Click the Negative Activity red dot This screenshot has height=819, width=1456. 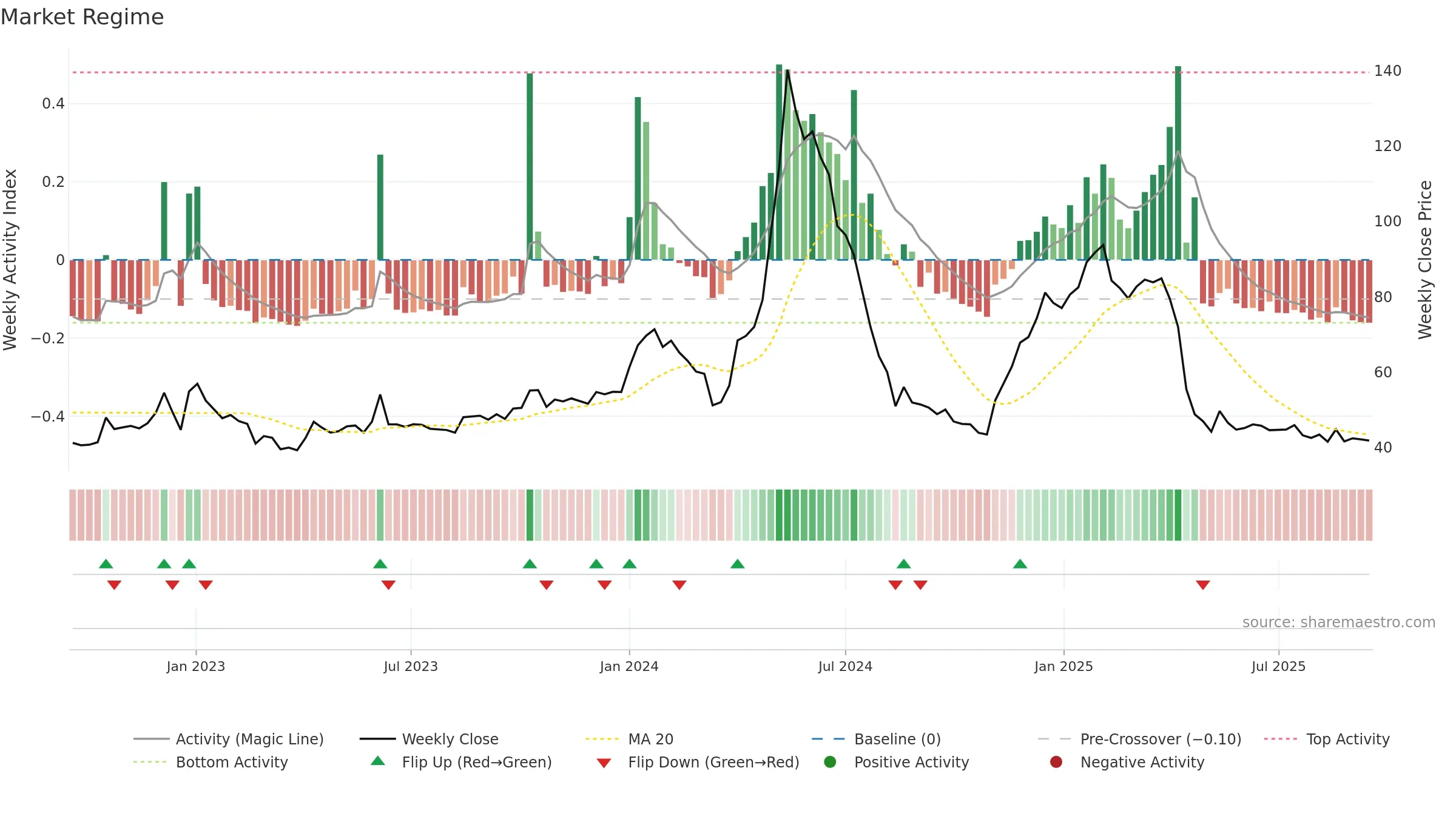(1056, 762)
